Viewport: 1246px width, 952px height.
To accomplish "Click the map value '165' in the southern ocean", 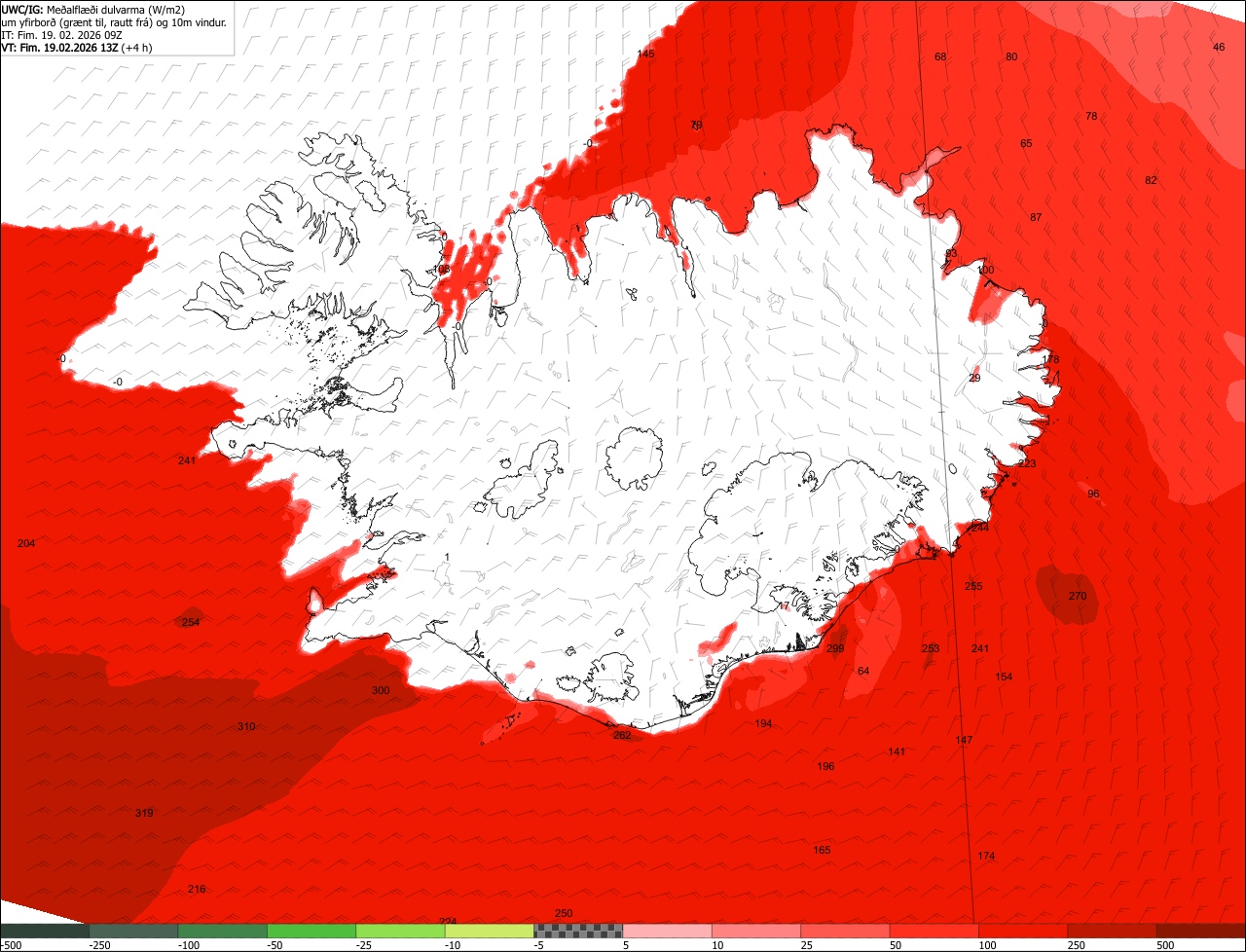I will 822,850.
